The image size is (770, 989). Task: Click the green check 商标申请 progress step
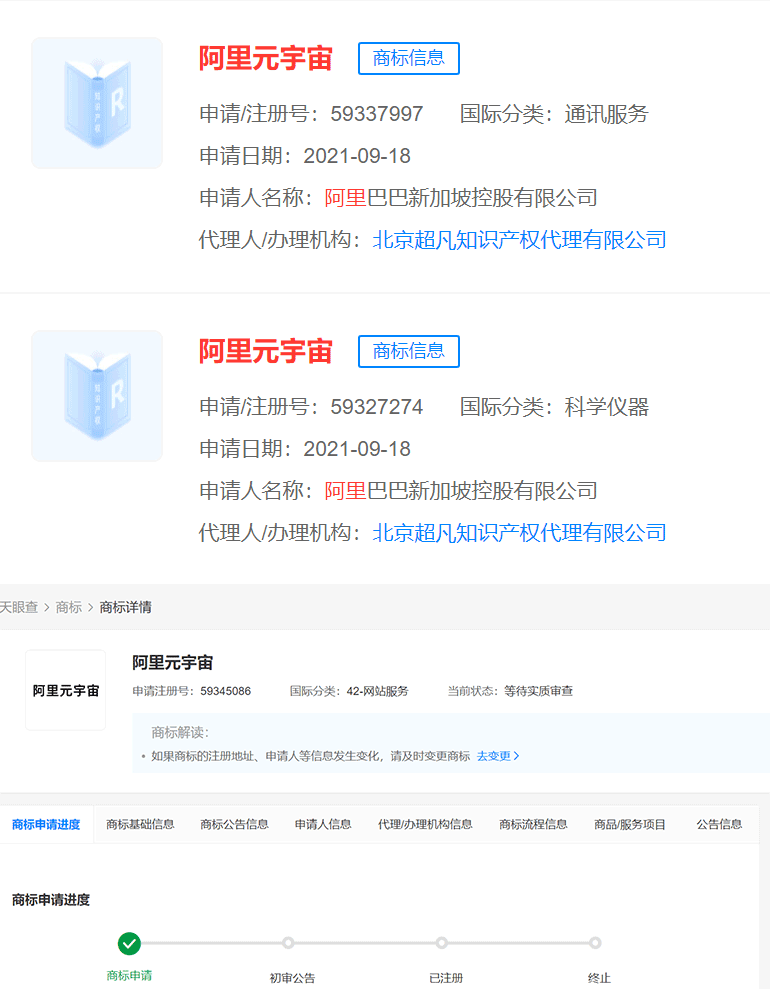[x=129, y=944]
